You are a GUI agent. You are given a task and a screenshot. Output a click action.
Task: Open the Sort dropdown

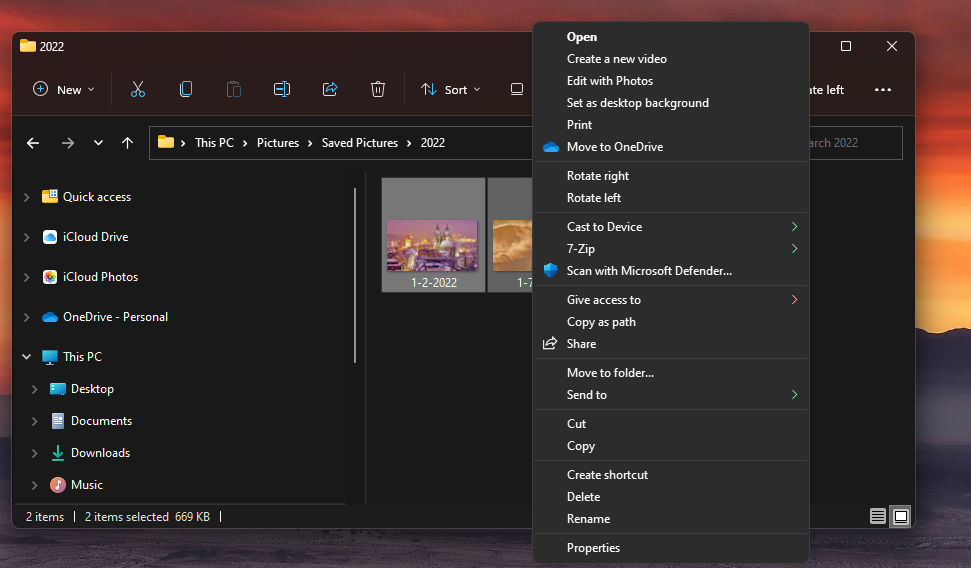450,89
